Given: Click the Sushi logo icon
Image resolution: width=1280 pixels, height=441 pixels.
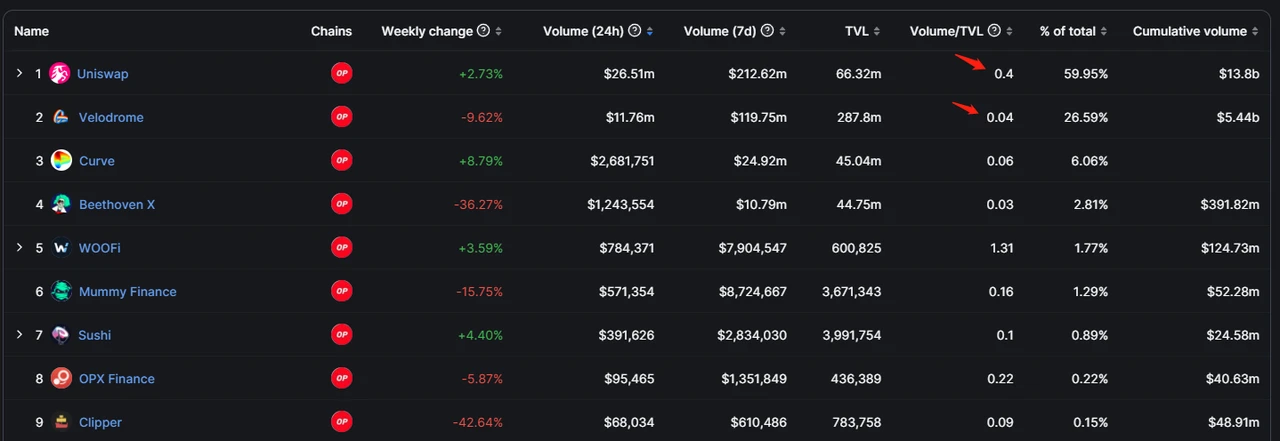Looking at the screenshot, I should (x=61, y=335).
